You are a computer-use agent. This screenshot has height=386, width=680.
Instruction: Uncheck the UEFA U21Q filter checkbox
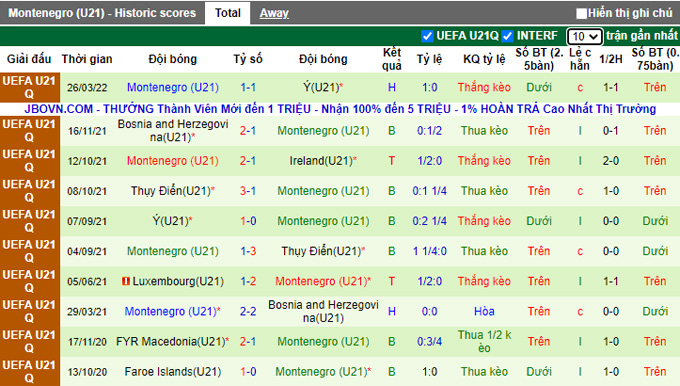pyautogui.click(x=427, y=36)
